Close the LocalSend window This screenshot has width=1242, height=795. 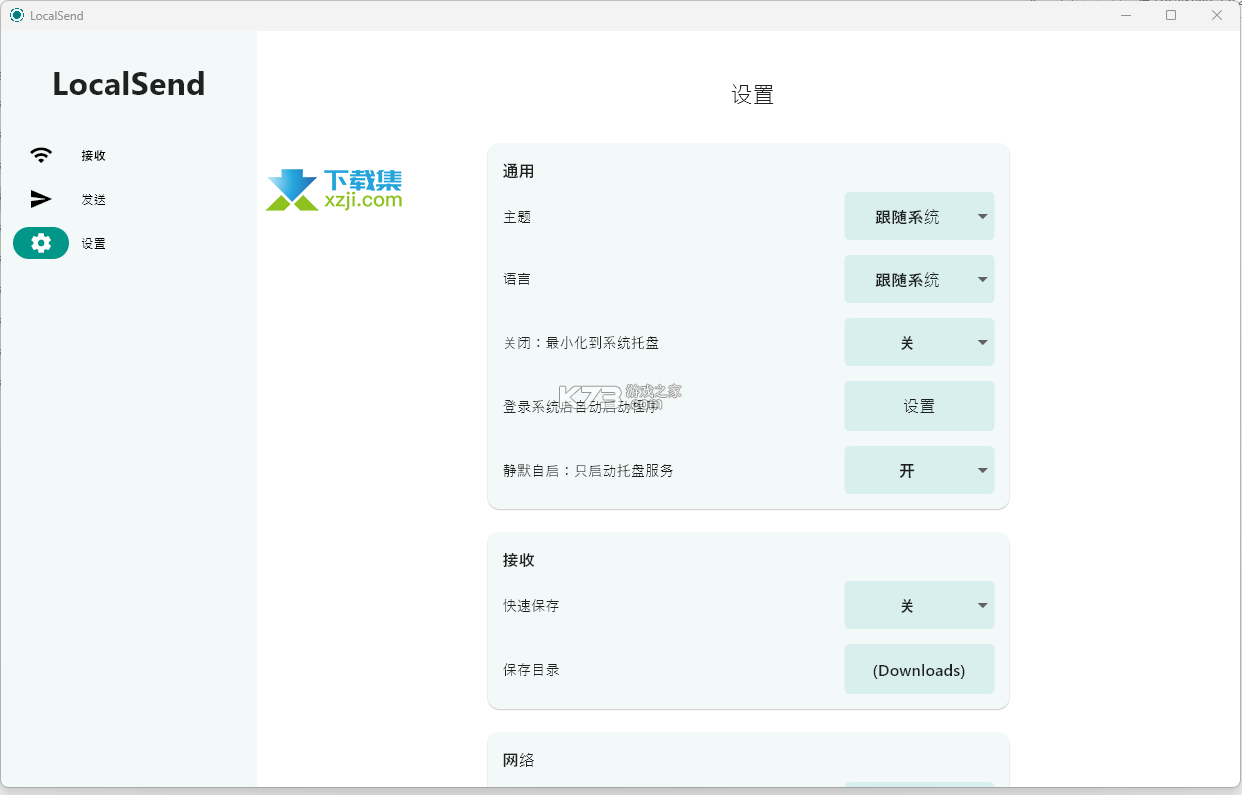(x=1217, y=15)
